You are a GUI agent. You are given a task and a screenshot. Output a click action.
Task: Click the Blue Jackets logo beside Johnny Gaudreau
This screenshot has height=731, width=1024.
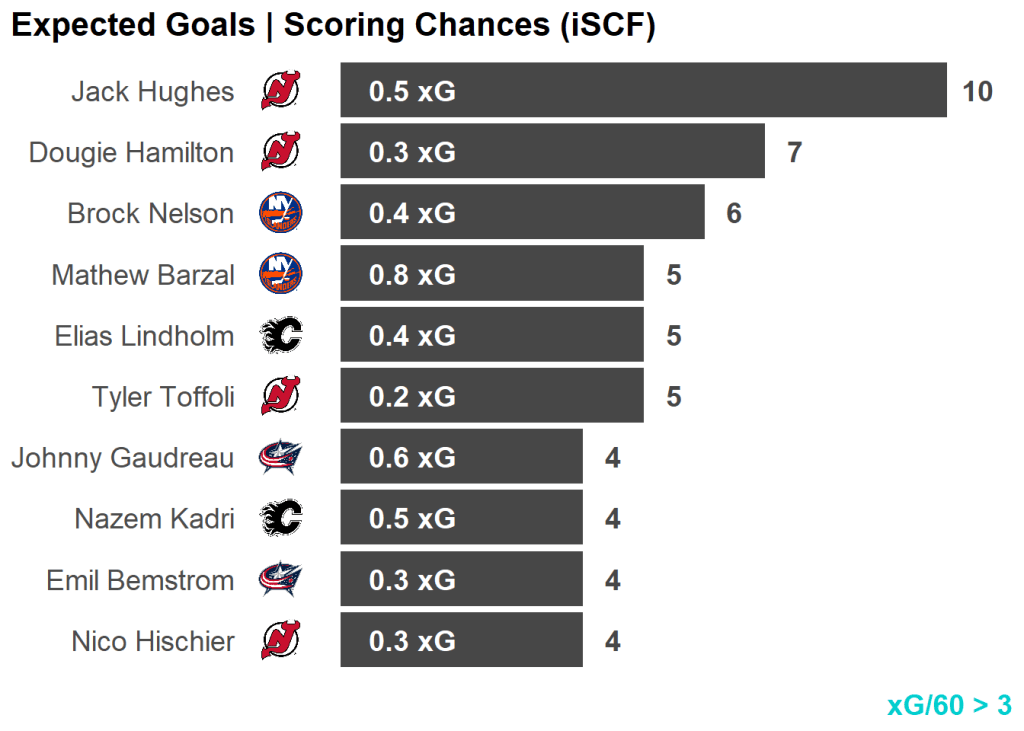pyautogui.click(x=281, y=457)
